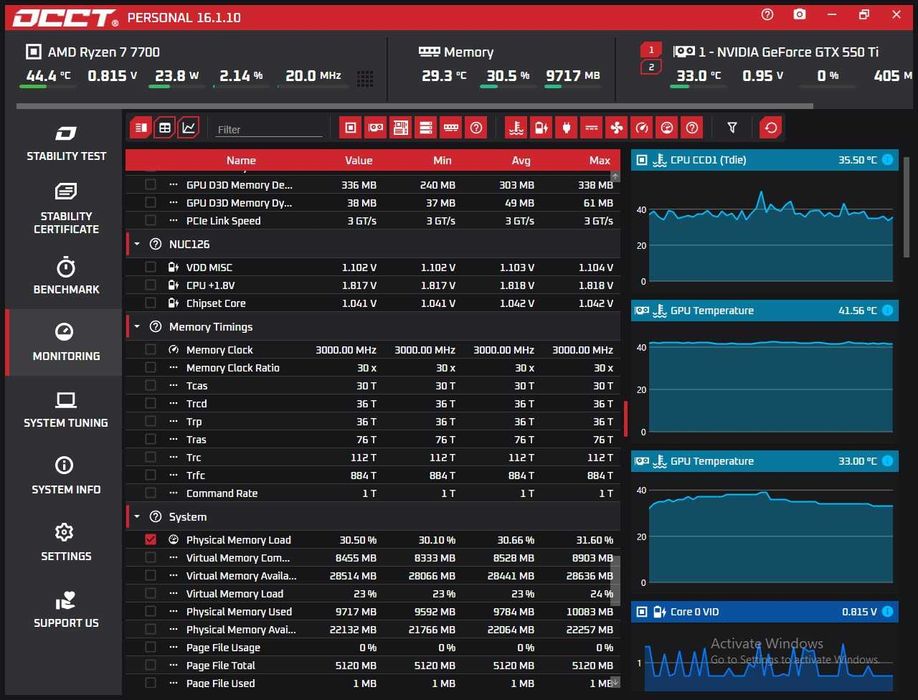Check the PCIe Link Speed checkbox

pyautogui.click(x=150, y=221)
